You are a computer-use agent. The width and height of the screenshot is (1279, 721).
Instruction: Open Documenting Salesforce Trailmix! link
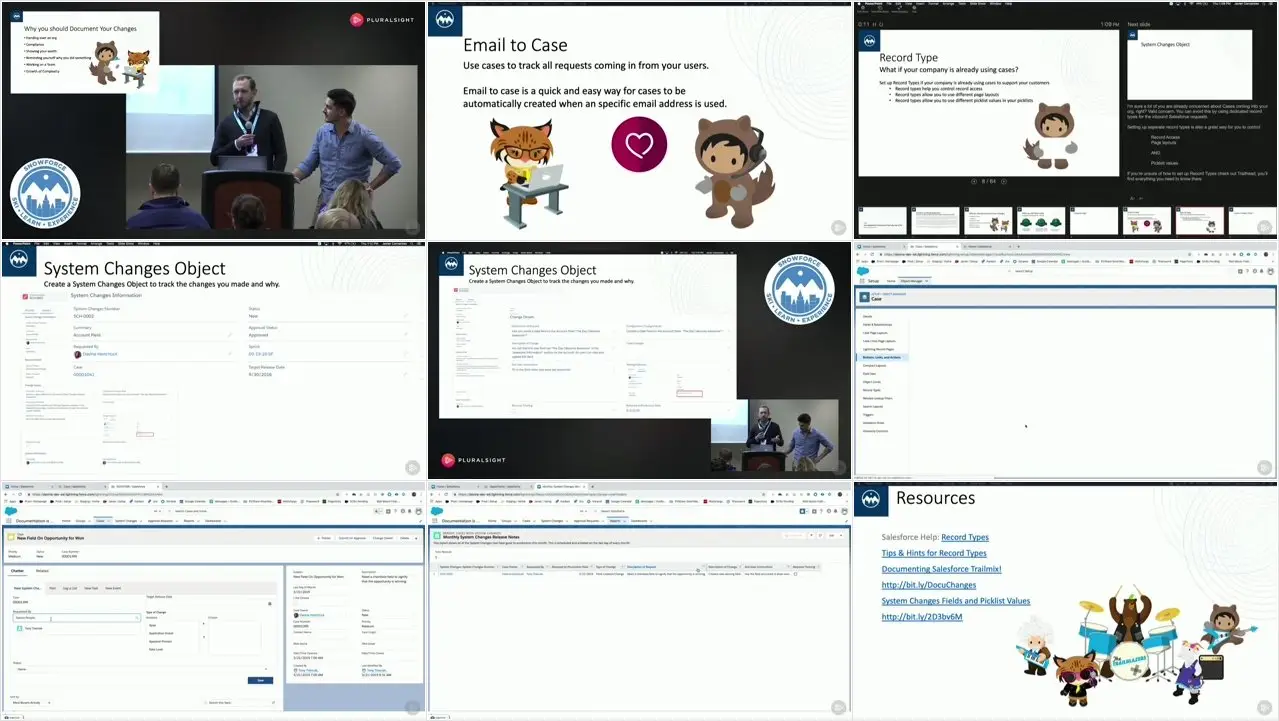coord(941,569)
